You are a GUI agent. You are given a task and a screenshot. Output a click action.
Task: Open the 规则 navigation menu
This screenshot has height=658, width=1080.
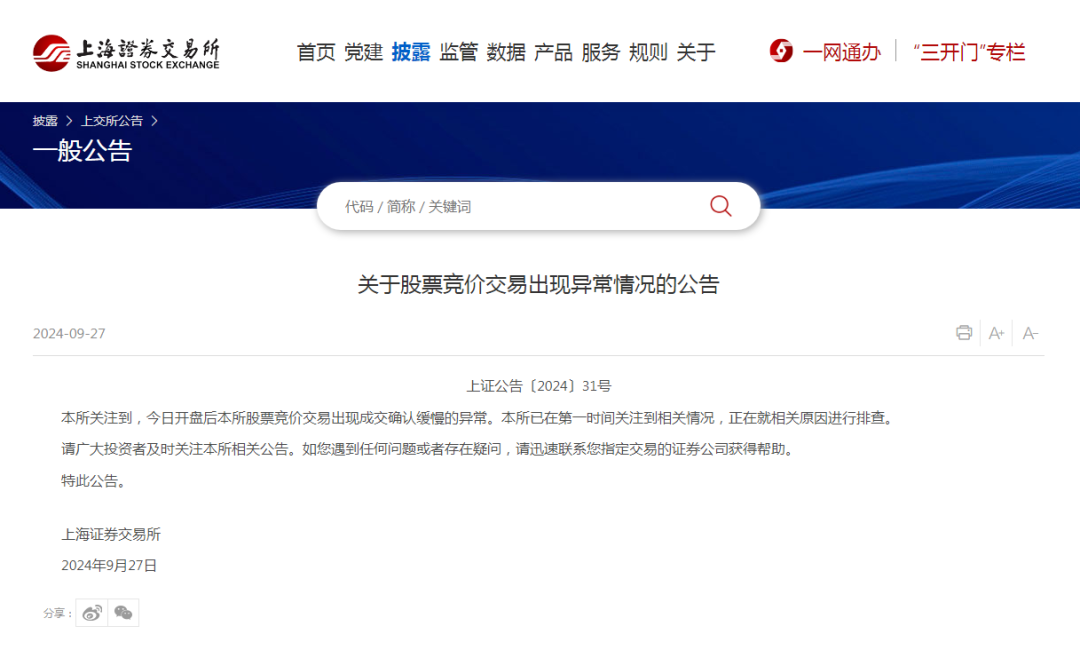click(648, 52)
